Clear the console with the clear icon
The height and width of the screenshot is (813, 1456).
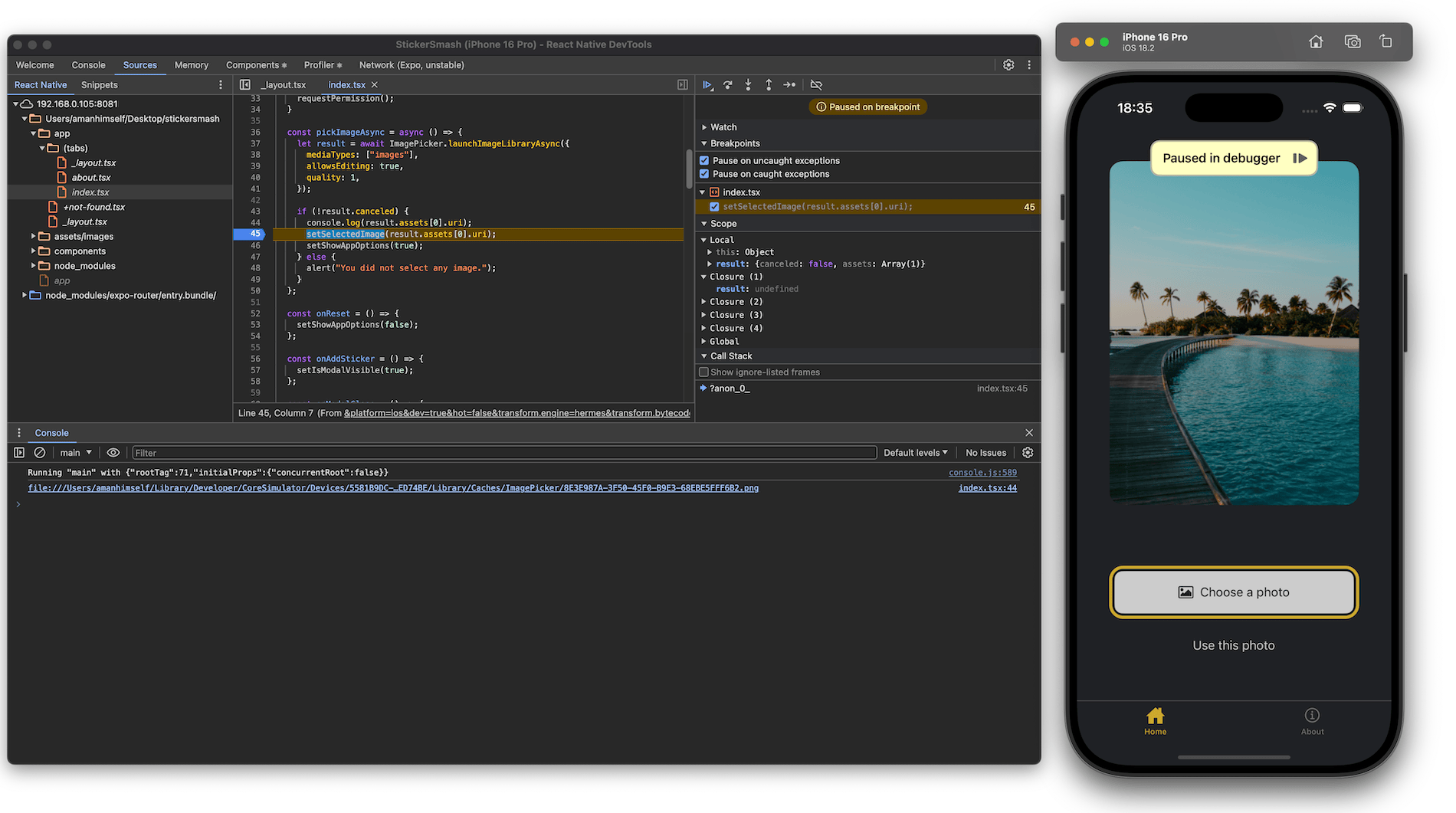tap(40, 453)
